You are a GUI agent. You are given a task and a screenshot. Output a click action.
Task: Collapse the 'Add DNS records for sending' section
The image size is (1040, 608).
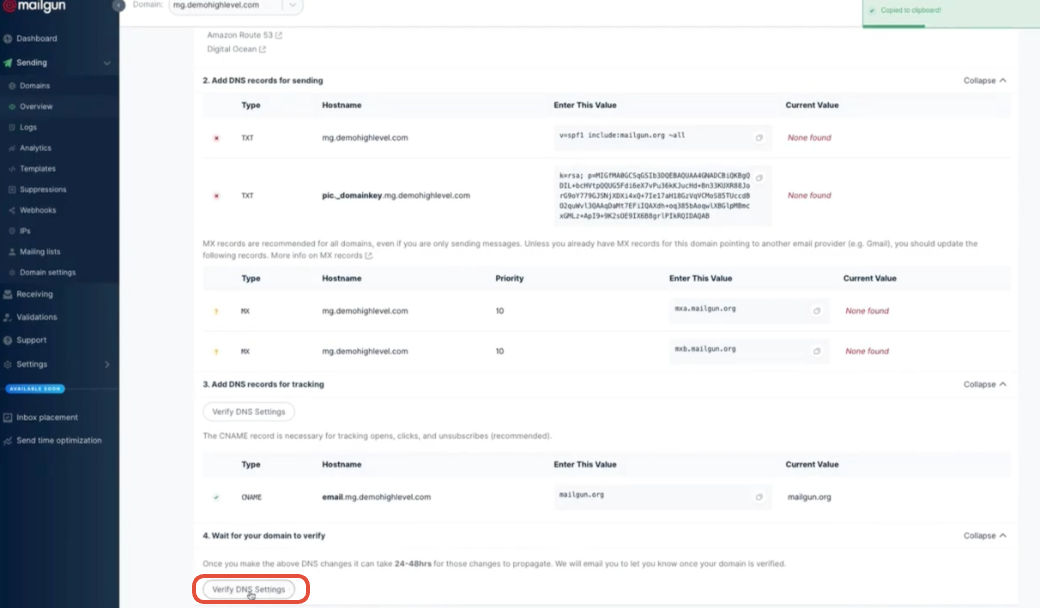983,80
